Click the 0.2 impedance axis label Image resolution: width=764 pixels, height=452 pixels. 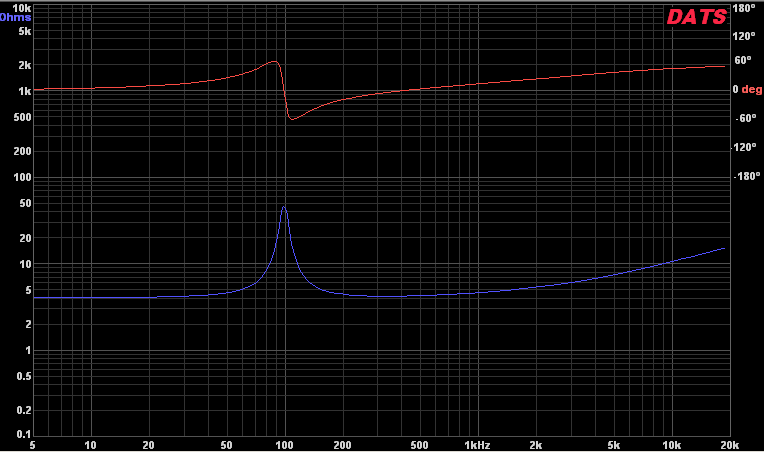[24, 411]
